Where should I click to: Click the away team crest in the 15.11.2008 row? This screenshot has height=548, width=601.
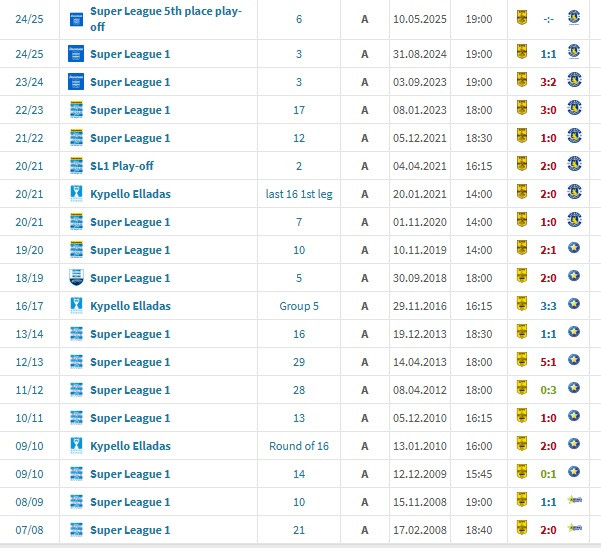point(572,502)
